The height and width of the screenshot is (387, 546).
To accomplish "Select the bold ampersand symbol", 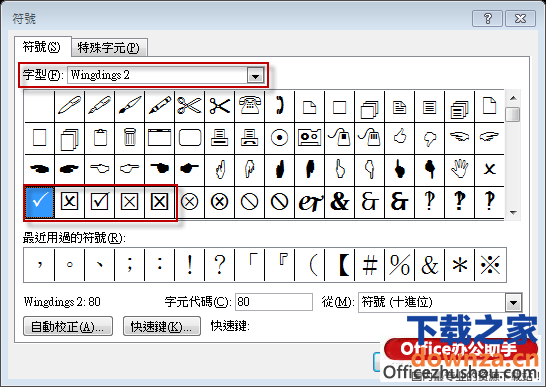I will [340, 202].
